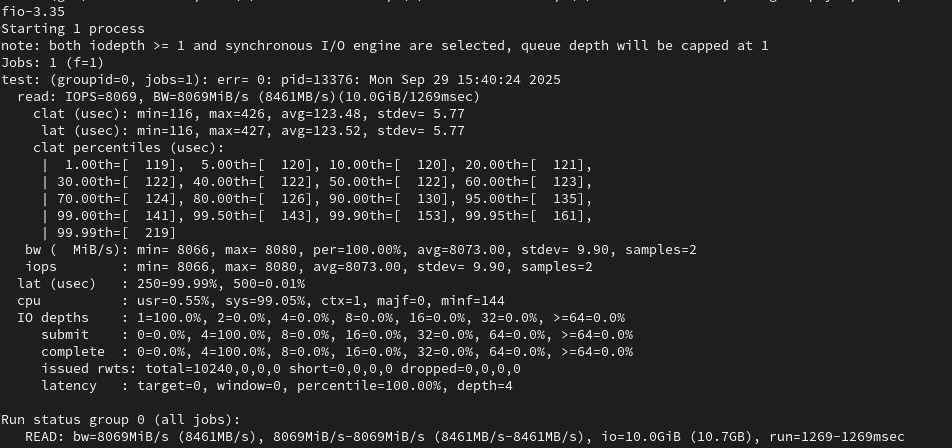Click the 99.95th percentile value 161
952x448 pixels.
[x=567, y=216]
